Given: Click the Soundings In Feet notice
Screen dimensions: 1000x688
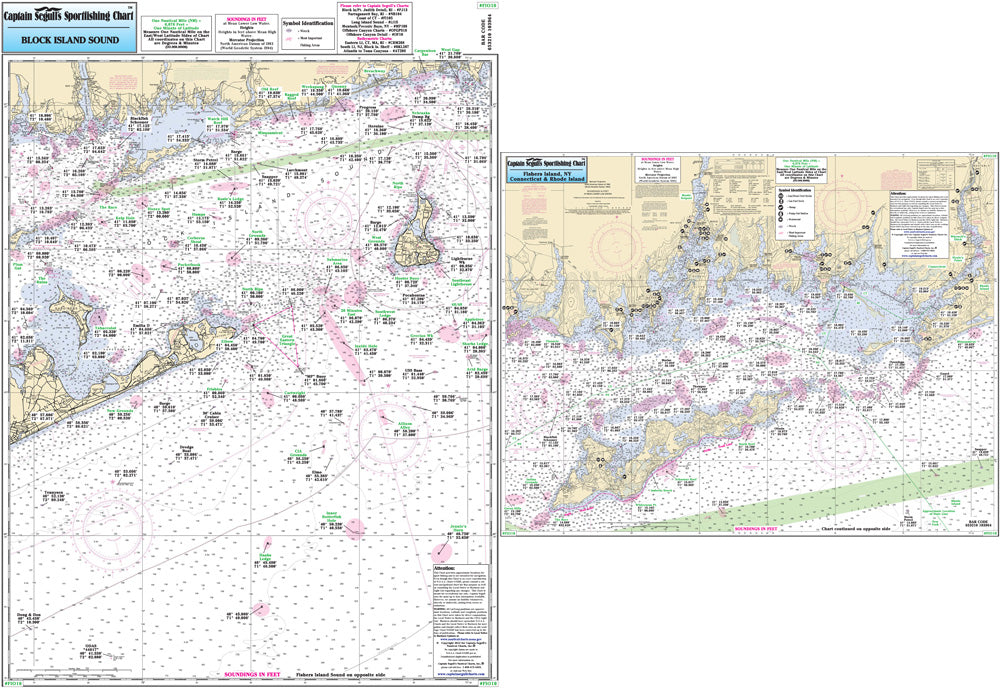Looking at the screenshot, I should [x=247, y=20].
